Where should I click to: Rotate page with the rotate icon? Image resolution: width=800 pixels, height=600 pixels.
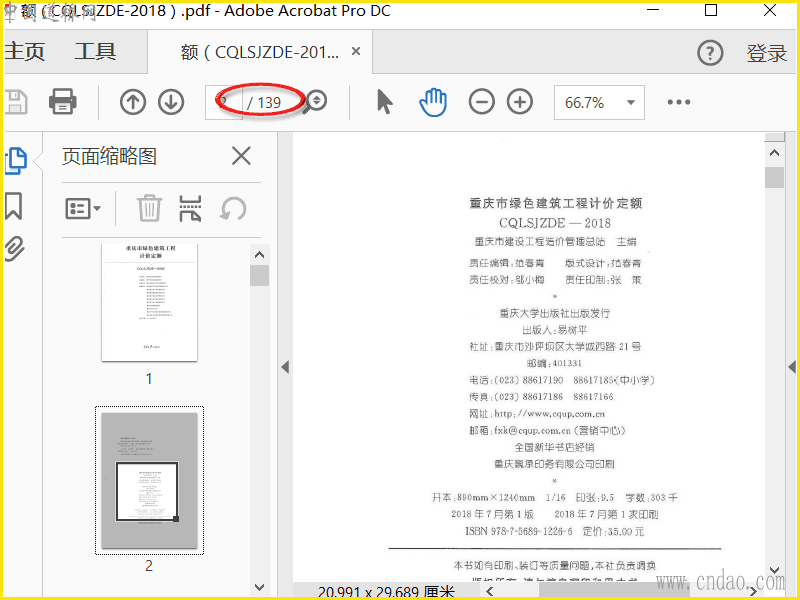coord(233,209)
